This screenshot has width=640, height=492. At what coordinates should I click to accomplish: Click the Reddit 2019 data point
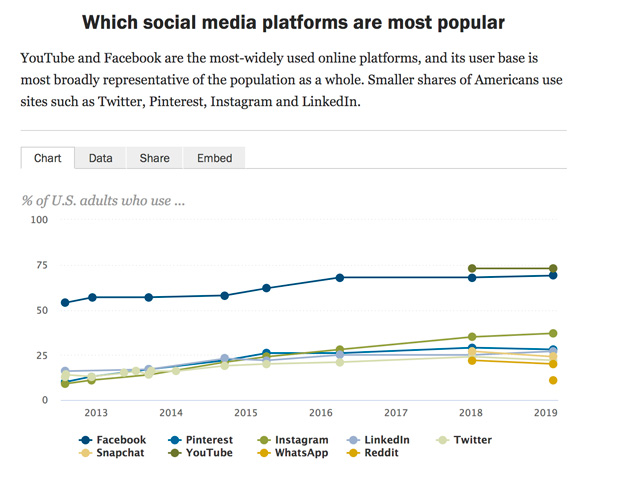[553, 380]
